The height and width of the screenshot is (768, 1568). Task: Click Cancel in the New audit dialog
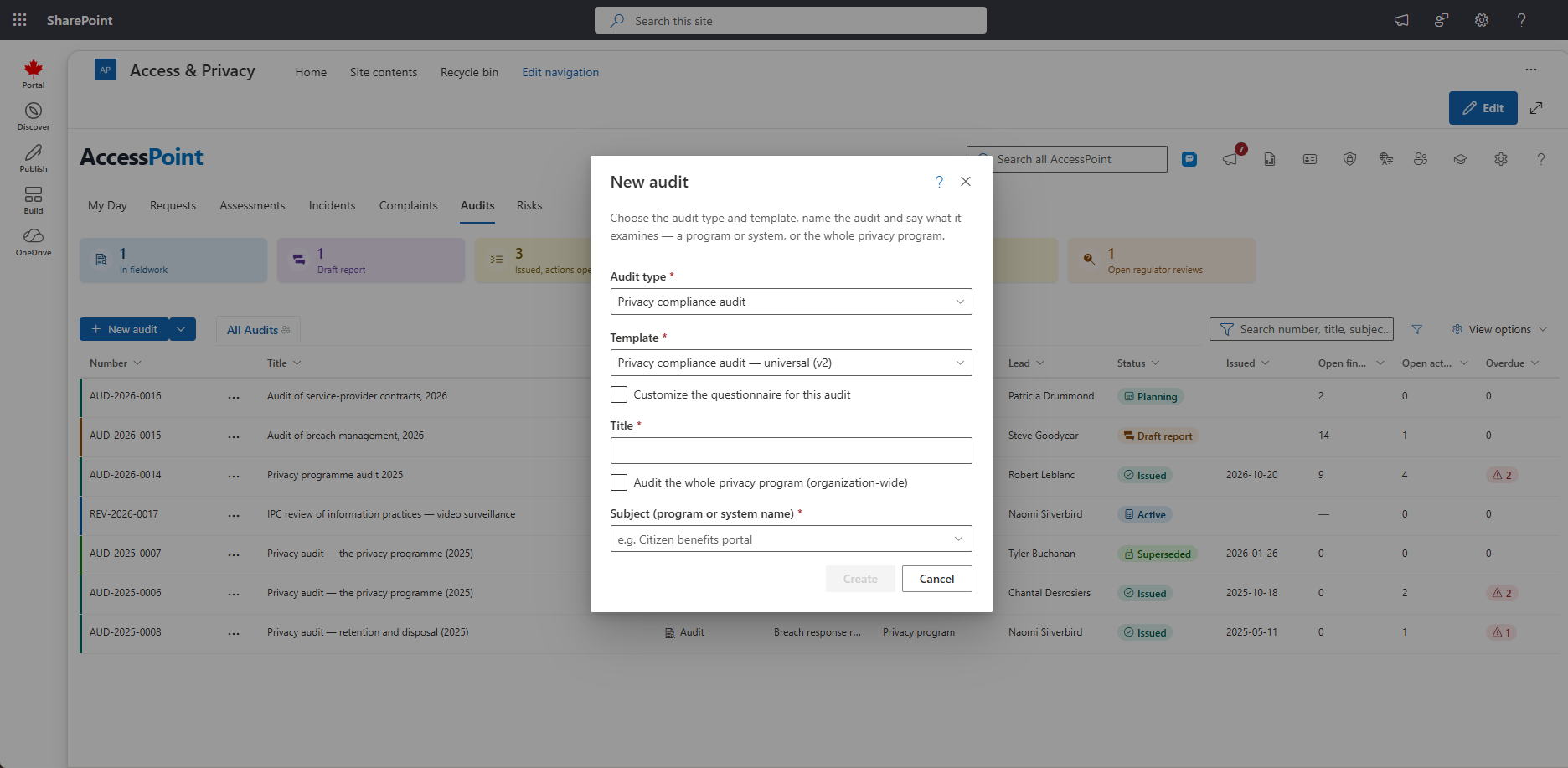[936, 579]
